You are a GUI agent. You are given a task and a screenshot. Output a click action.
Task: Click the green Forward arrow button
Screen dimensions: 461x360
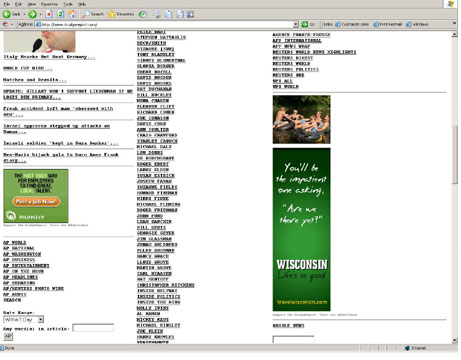point(32,14)
